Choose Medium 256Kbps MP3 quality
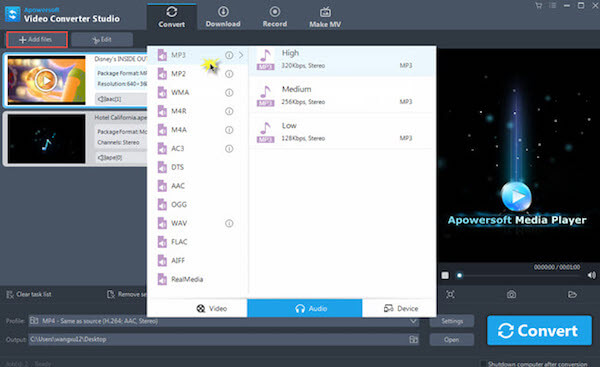Screen dimensions: 600x367 (342, 95)
